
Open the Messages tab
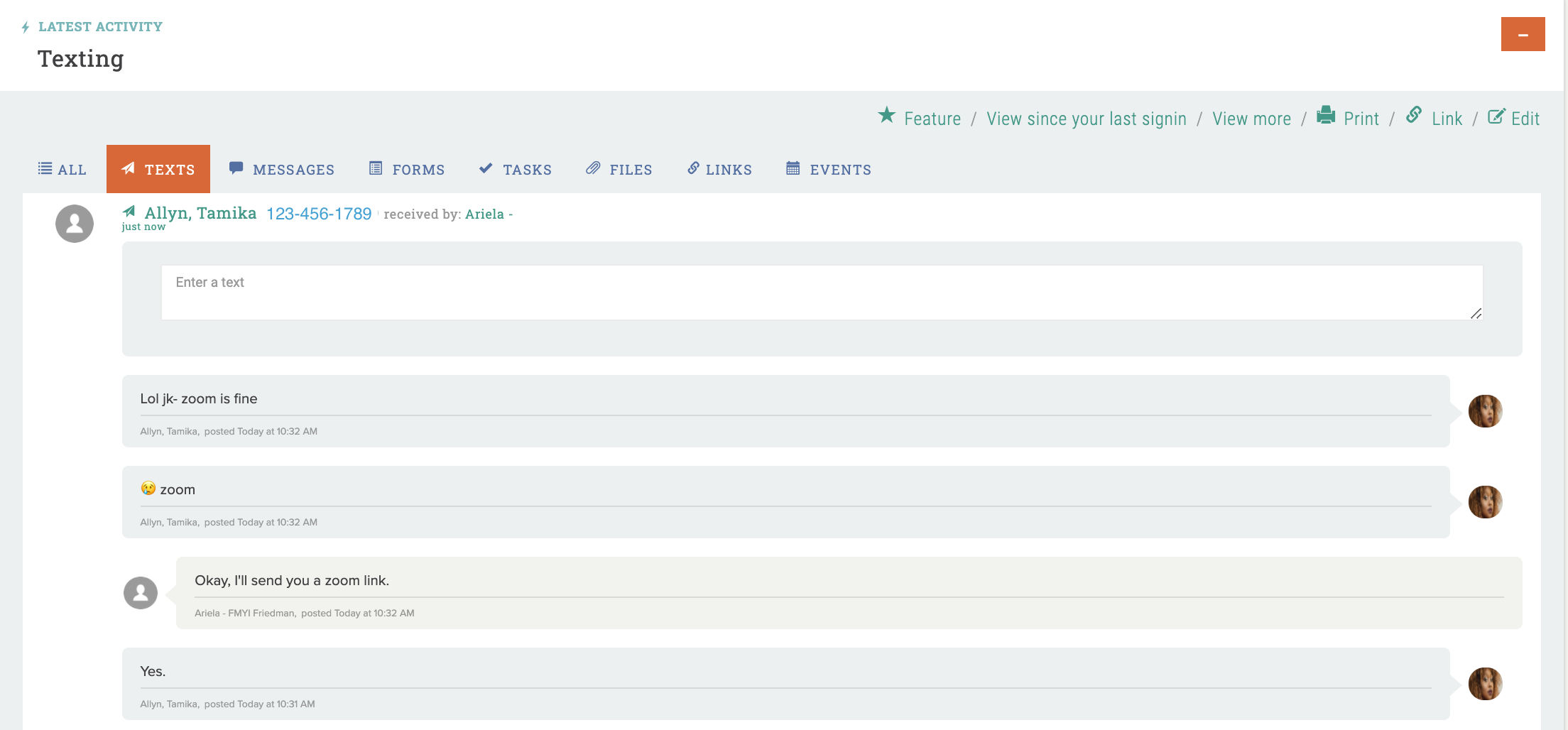tap(282, 170)
